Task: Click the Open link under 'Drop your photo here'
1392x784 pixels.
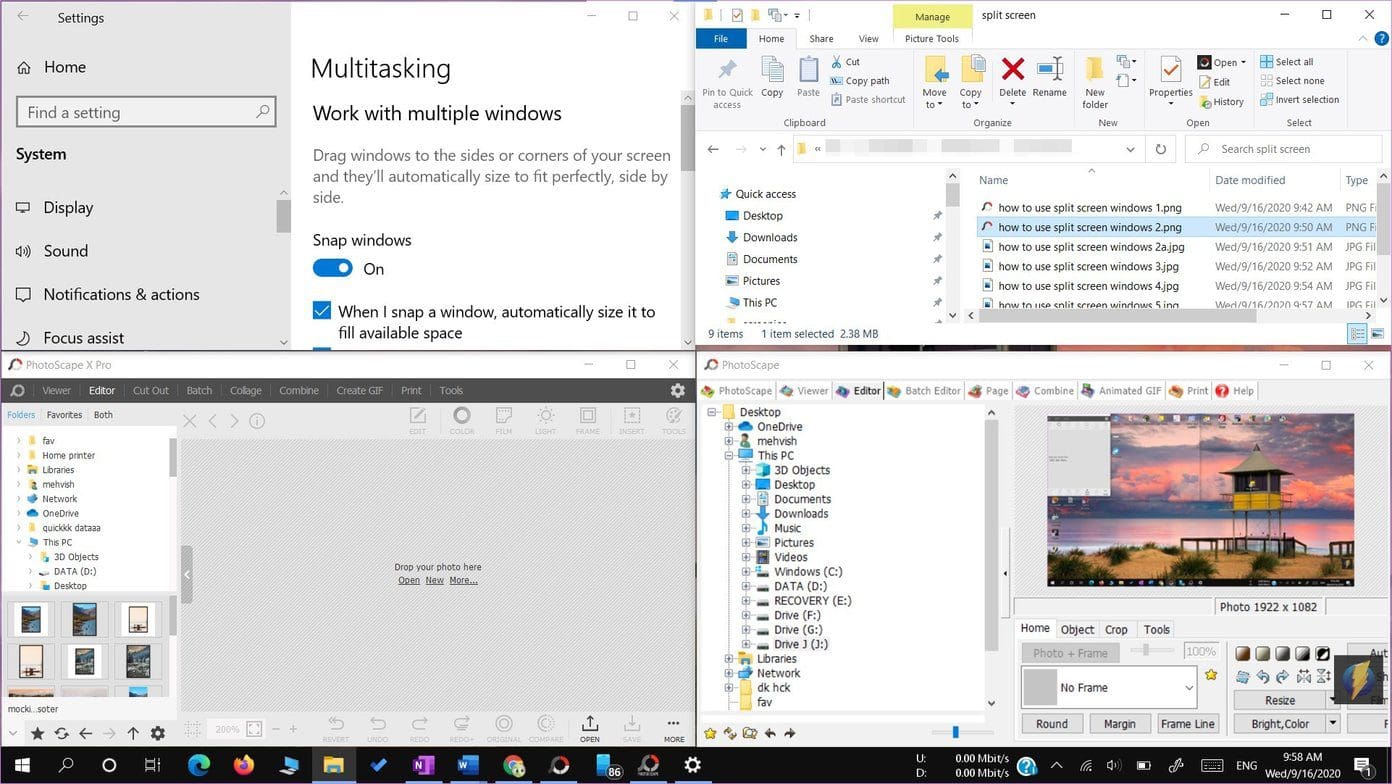Action: coord(409,580)
